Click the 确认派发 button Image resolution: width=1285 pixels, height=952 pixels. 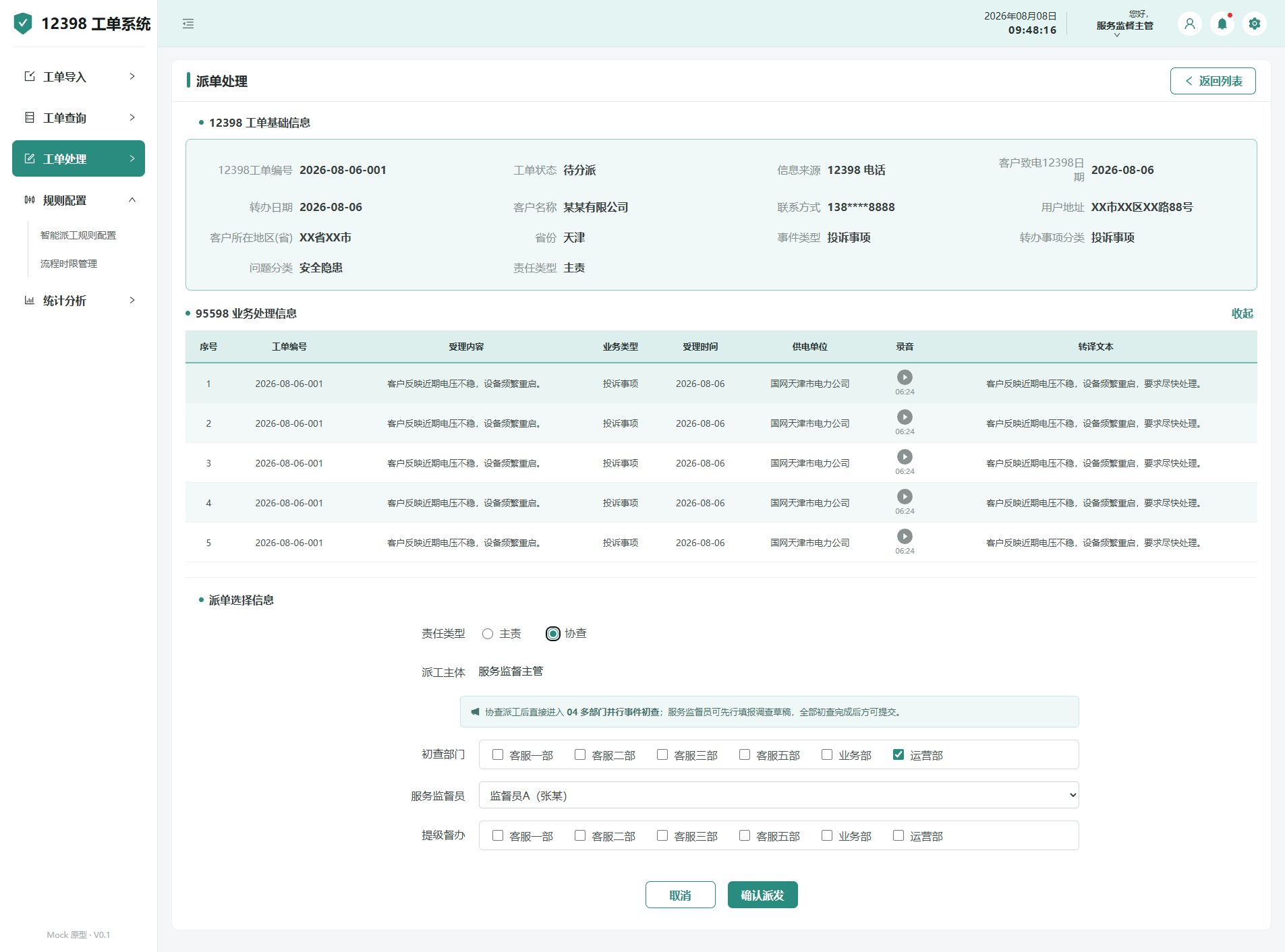pos(762,895)
